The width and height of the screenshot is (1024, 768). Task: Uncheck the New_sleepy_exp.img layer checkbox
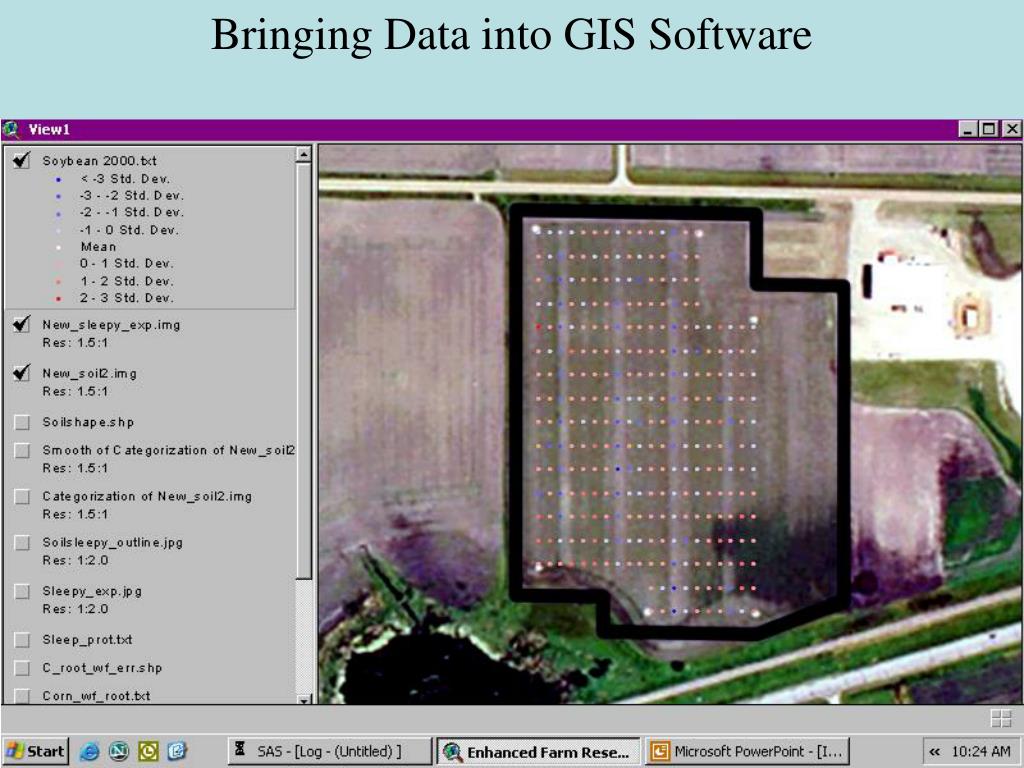(22, 324)
